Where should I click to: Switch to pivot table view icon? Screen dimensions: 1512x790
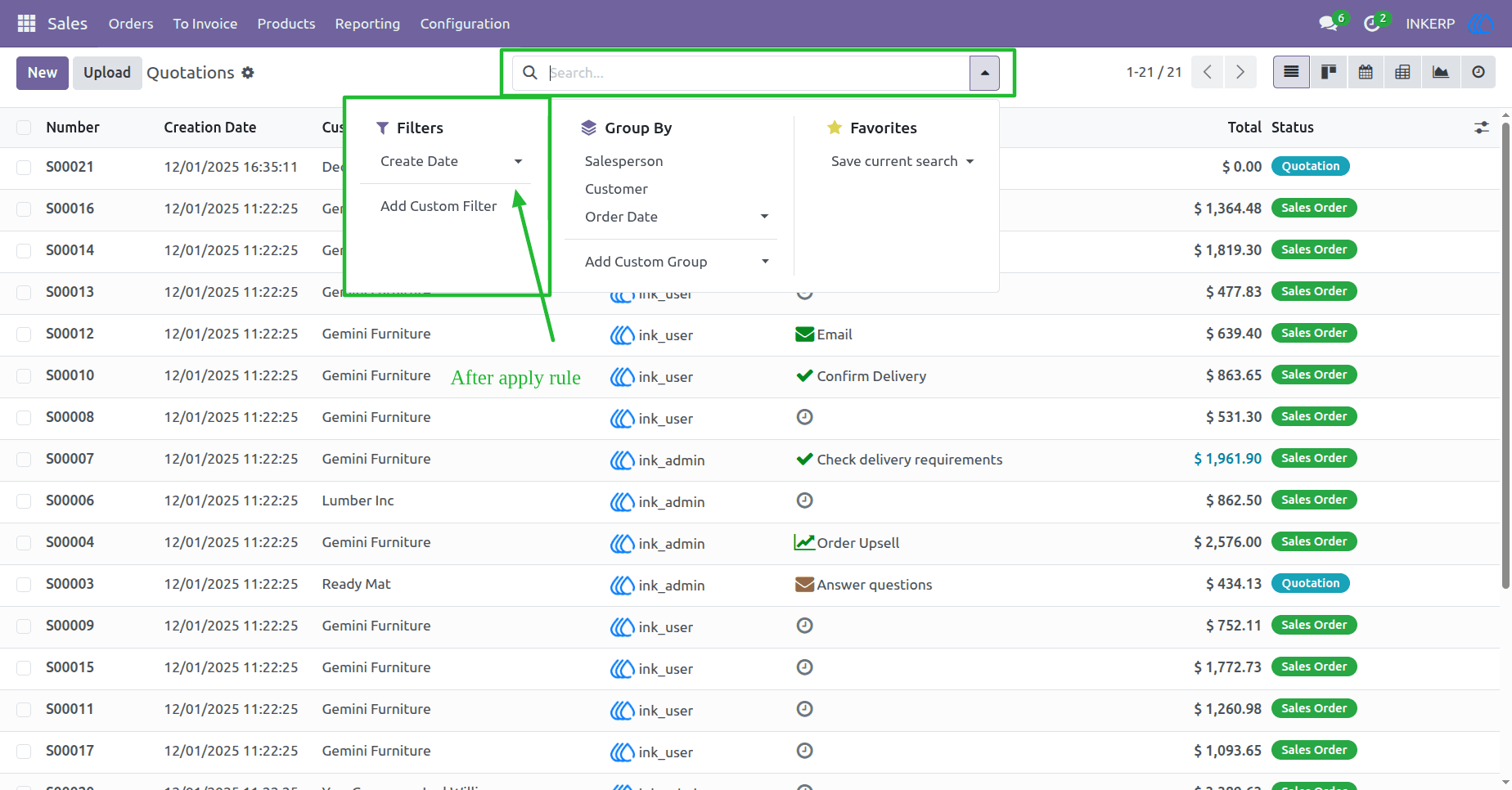coord(1402,72)
